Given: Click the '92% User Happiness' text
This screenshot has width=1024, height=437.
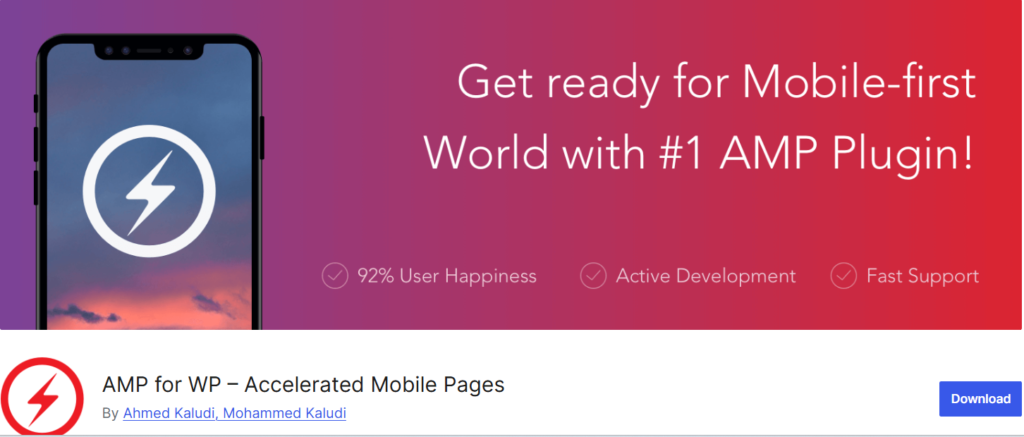Looking at the screenshot, I should pos(447,276).
